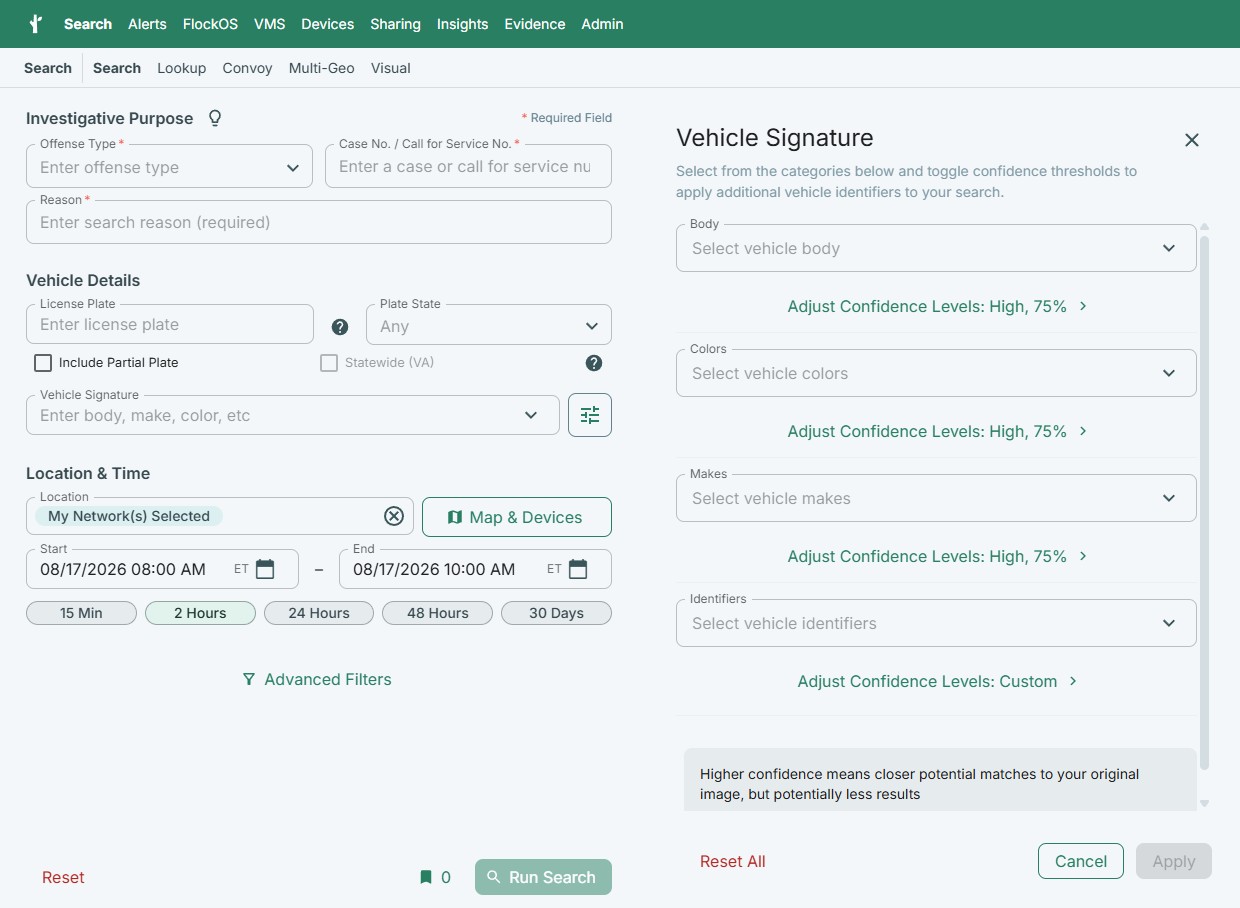The image size is (1240, 908).
Task: Switch to the Convoy tab
Action: pos(247,68)
